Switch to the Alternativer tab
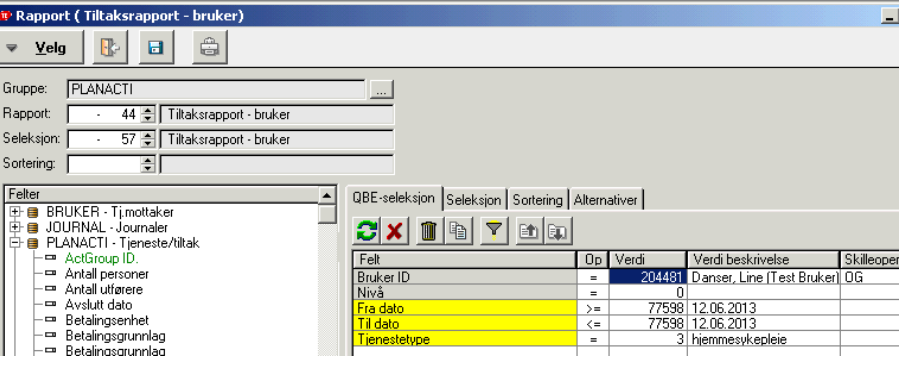This screenshot has height=366, width=919. (x=606, y=200)
